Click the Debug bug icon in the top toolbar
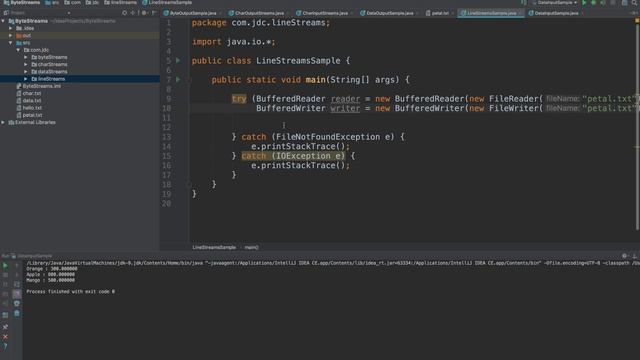The width and height of the screenshot is (640, 360). point(594,3)
